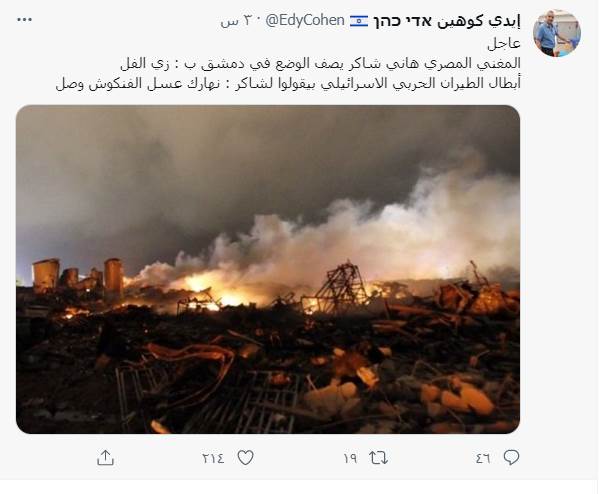Open the three-dots more options menu
The height and width of the screenshot is (494, 599).
[x=24, y=20]
